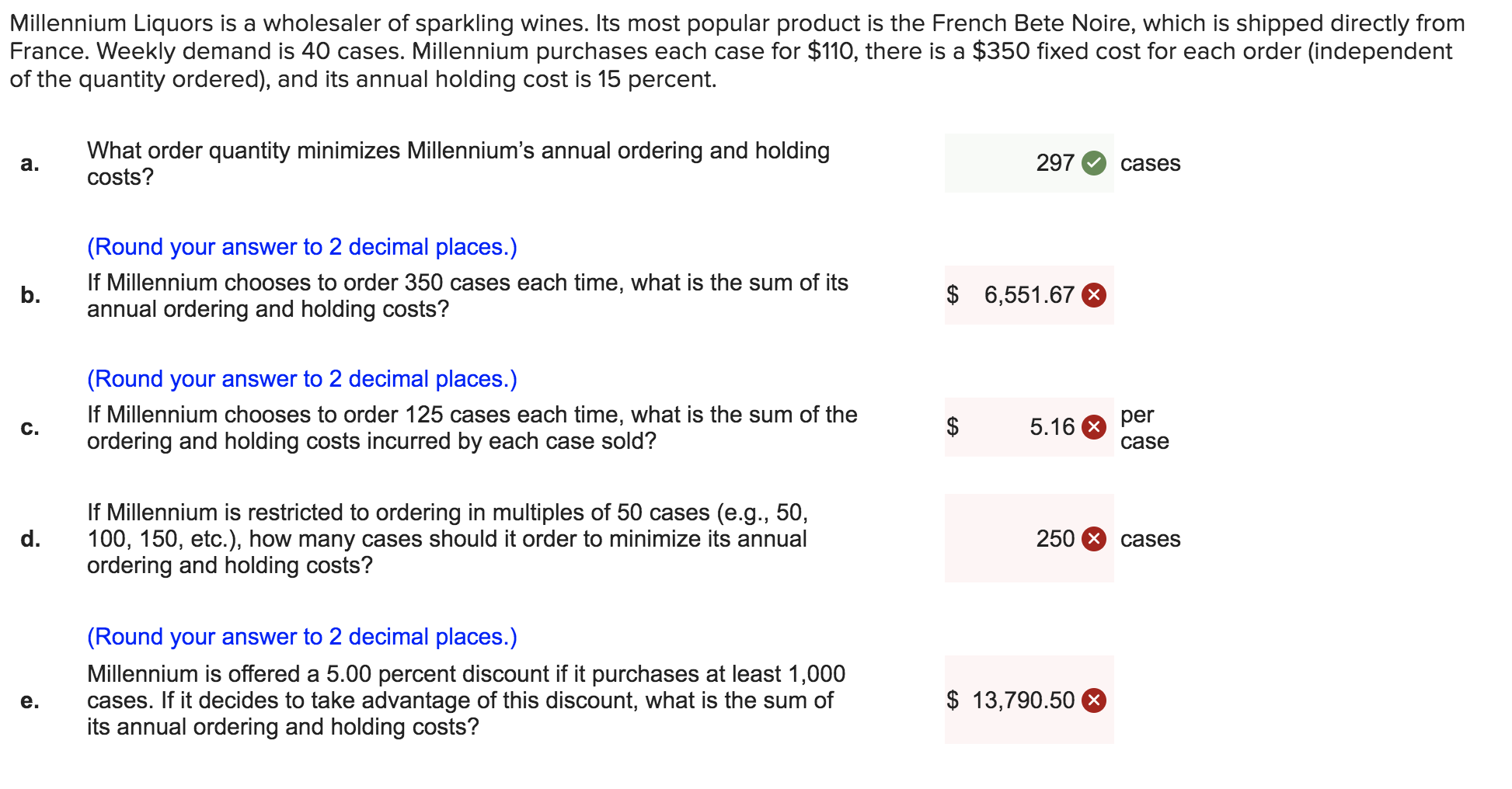Viewport: 1512px width, 789px height.
Task: Click the dollar sign beside part b answer
Action: coord(952,295)
